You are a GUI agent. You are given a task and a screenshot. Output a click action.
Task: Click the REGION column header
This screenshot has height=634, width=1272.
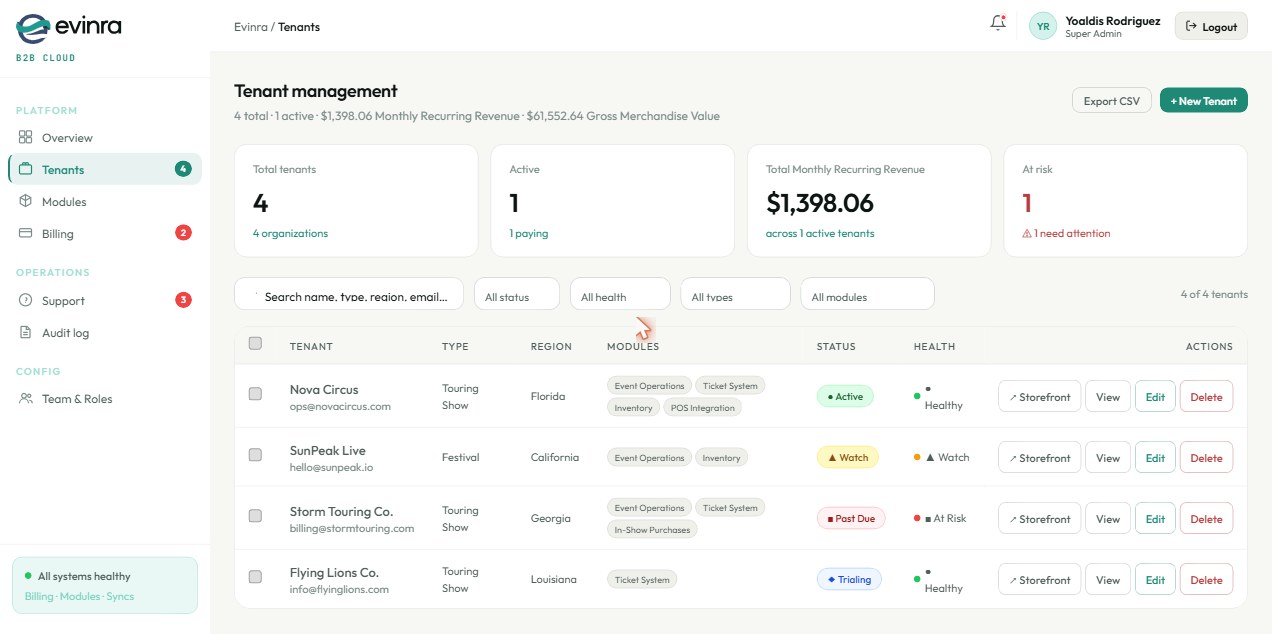pyautogui.click(x=551, y=347)
